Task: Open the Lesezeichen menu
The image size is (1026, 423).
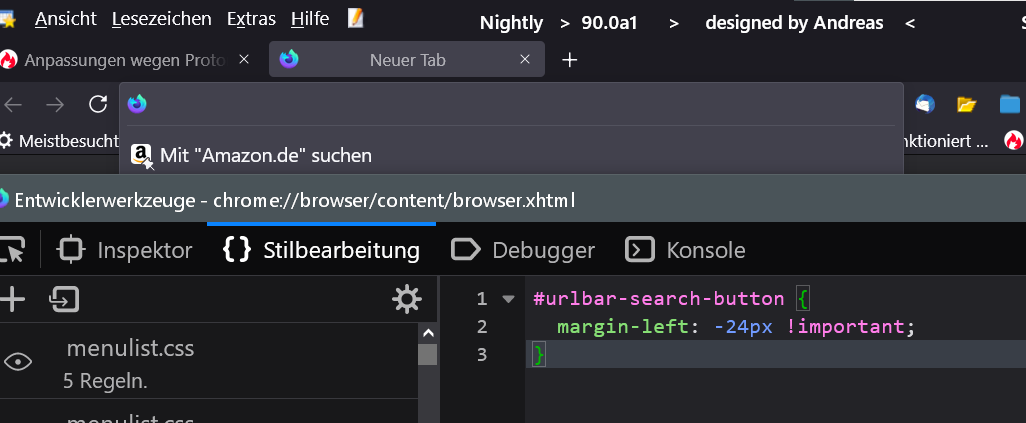Action: (162, 19)
